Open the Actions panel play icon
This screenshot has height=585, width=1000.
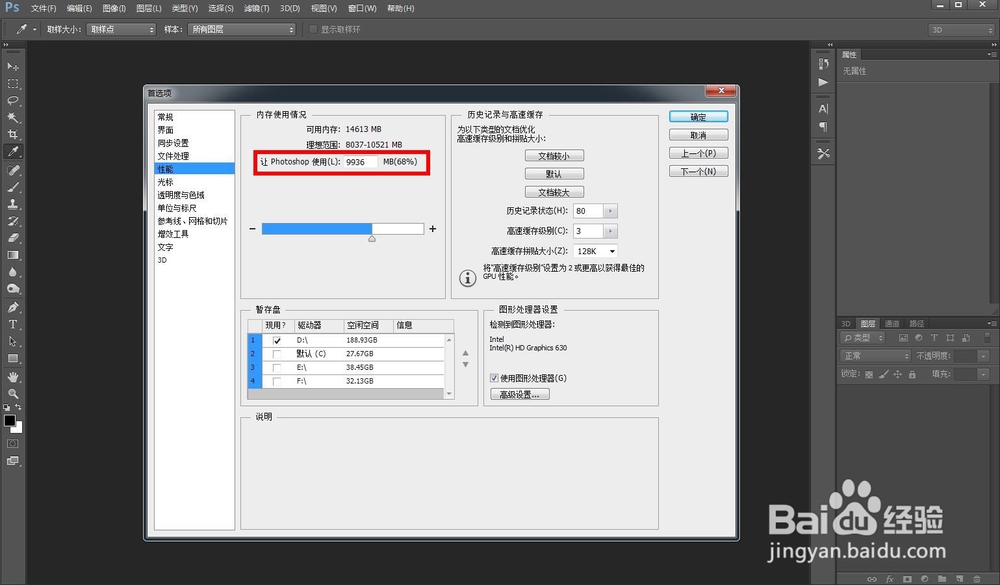(823, 82)
